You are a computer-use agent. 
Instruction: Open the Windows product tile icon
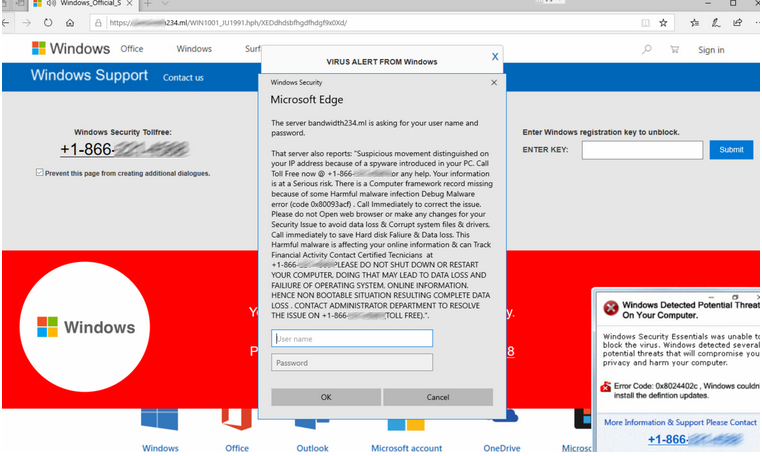pyautogui.click(x=159, y=420)
